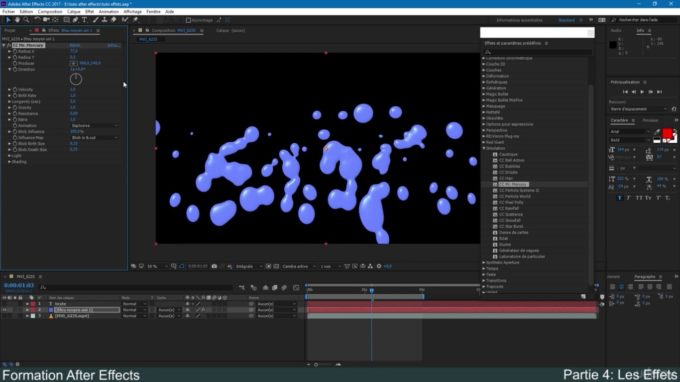Click the effects search field

click(x=538, y=52)
